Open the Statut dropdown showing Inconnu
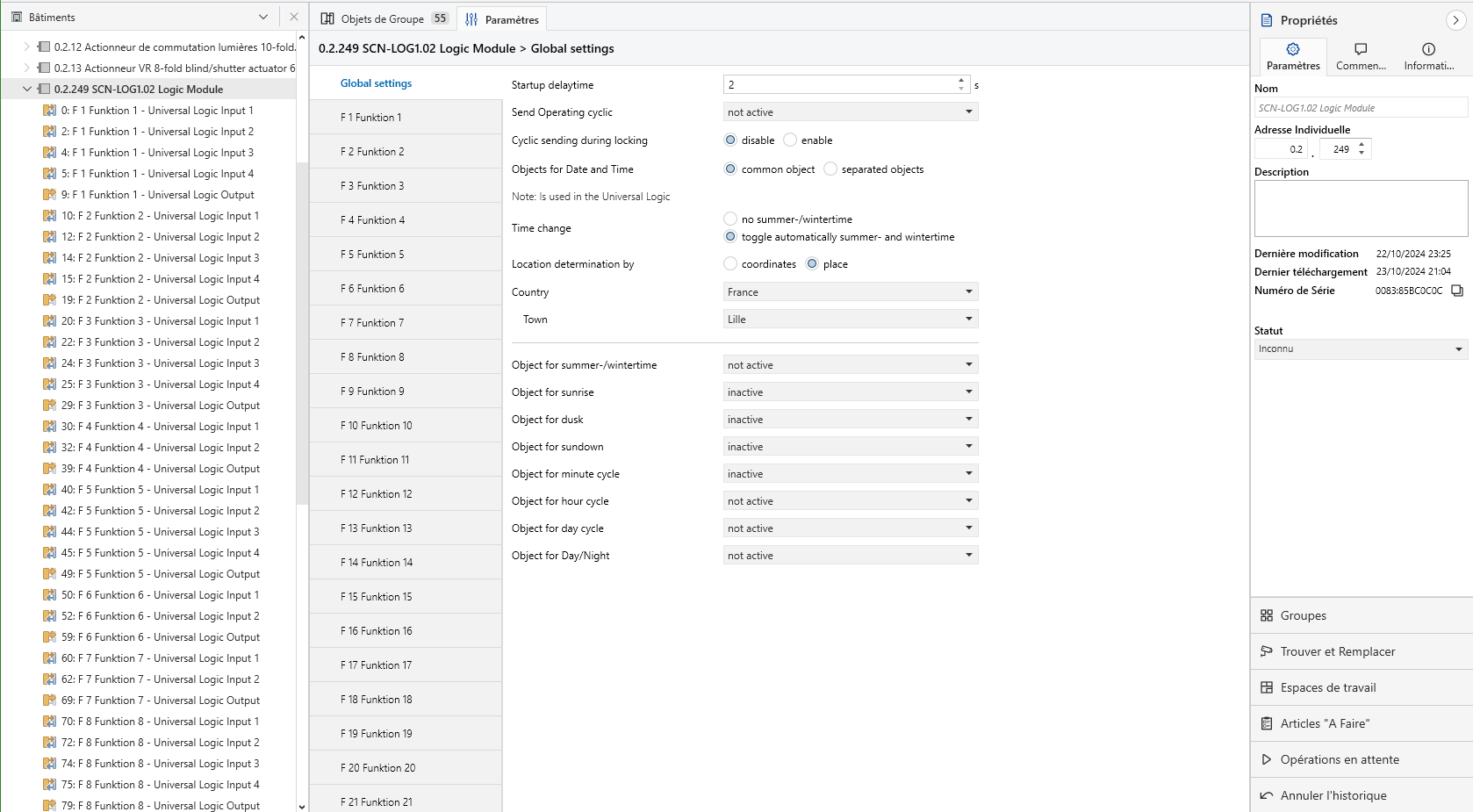This screenshot has height=812, width=1473. tap(1361, 349)
